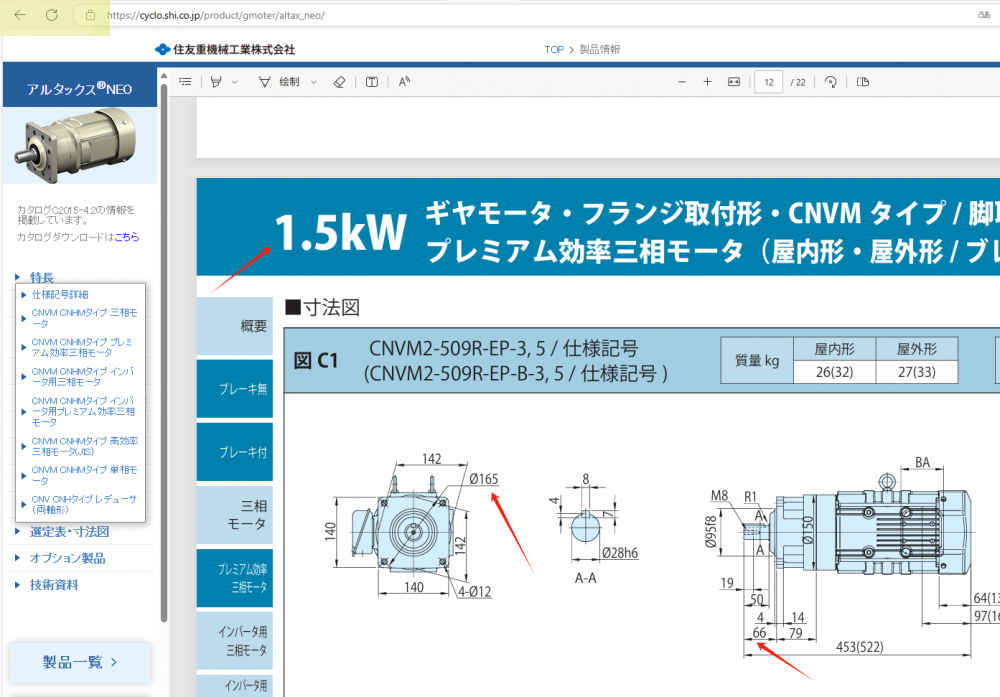This screenshot has width=1000, height=697.
Task: Click the アルタックスNEO sidebar header
Action: (80, 89)
